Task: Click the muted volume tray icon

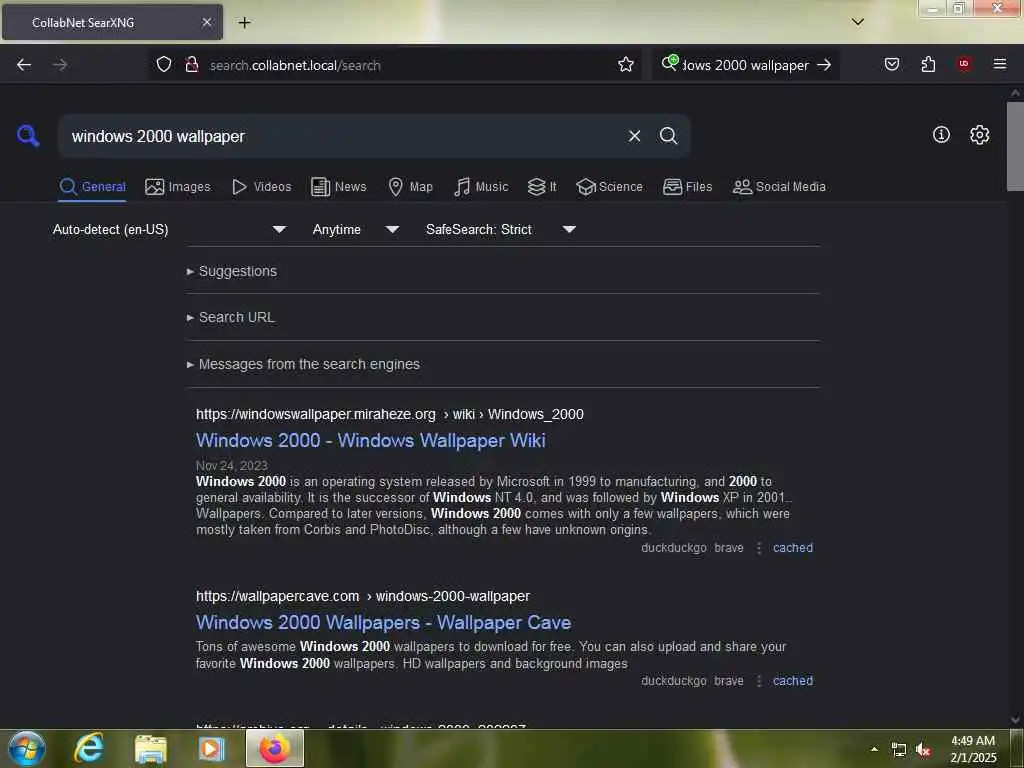Action: click(923, 750)
